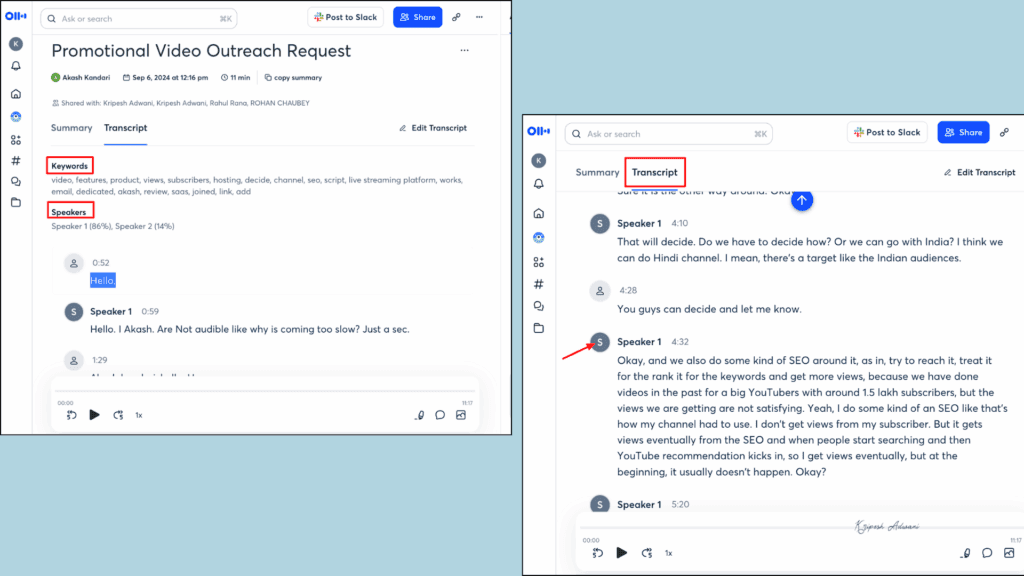This screenshot has width=1024, height=576.
Task: Switch to Summary tab in right window
Action: [x=597, y=172]
